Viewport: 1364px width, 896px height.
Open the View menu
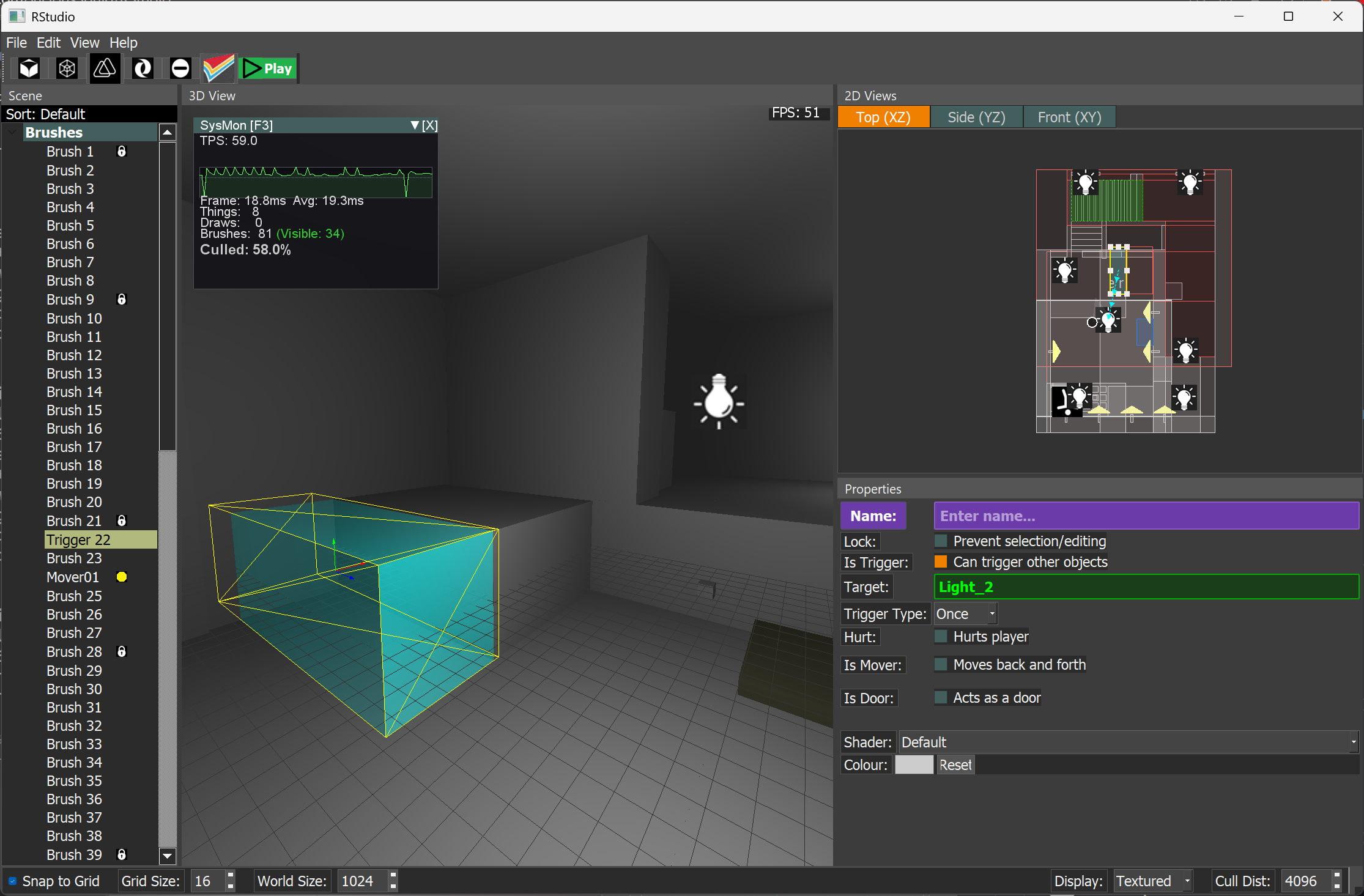84,43
